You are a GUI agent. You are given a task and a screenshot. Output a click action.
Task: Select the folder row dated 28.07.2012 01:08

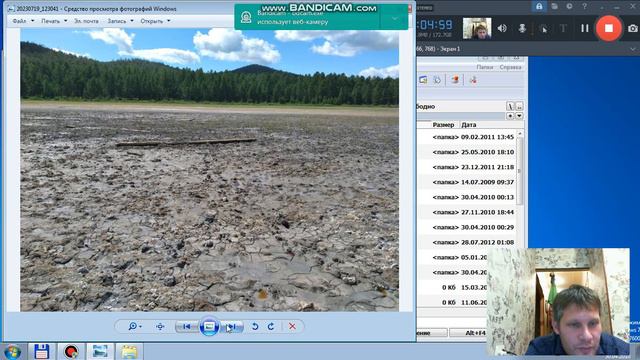pos(467,242)
